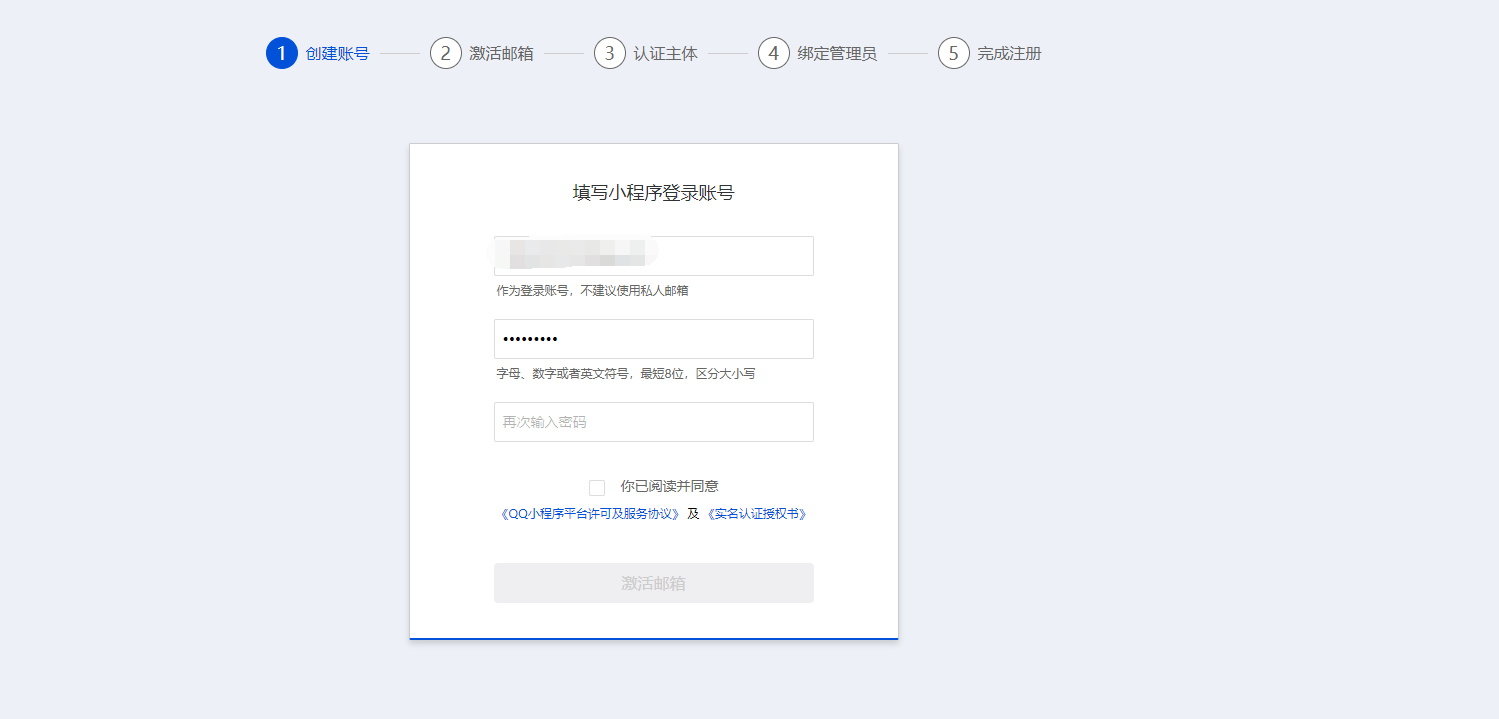Click the password field with dots
The height and width of the screenshot is (719, 1499).
pos(653,339)
